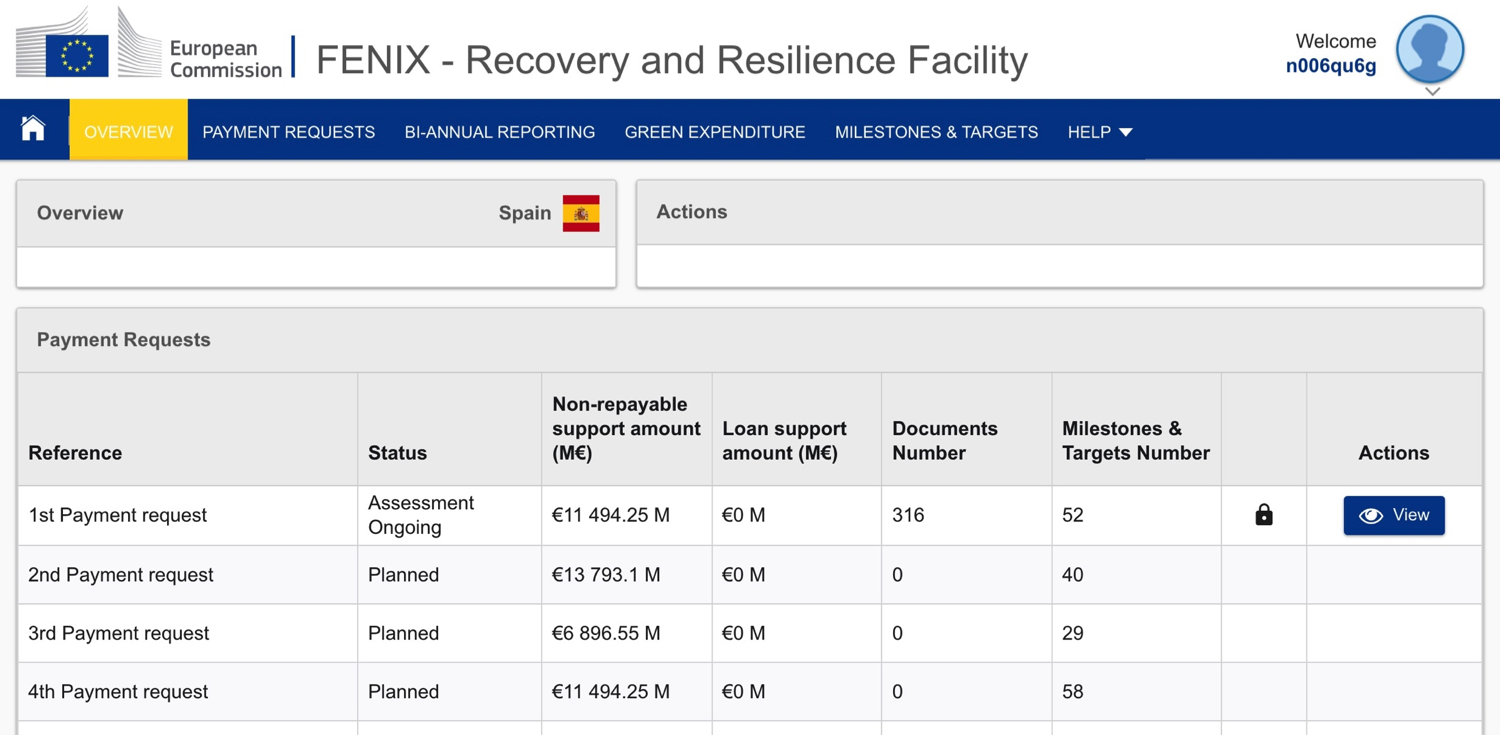Click the European Commission logo
This screenshot has width=1500, height=735.
[149, 44]
